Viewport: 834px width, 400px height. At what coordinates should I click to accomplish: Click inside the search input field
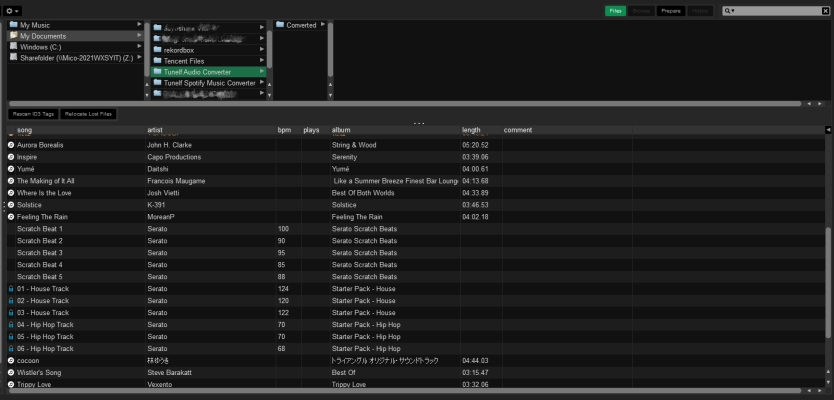779,11
